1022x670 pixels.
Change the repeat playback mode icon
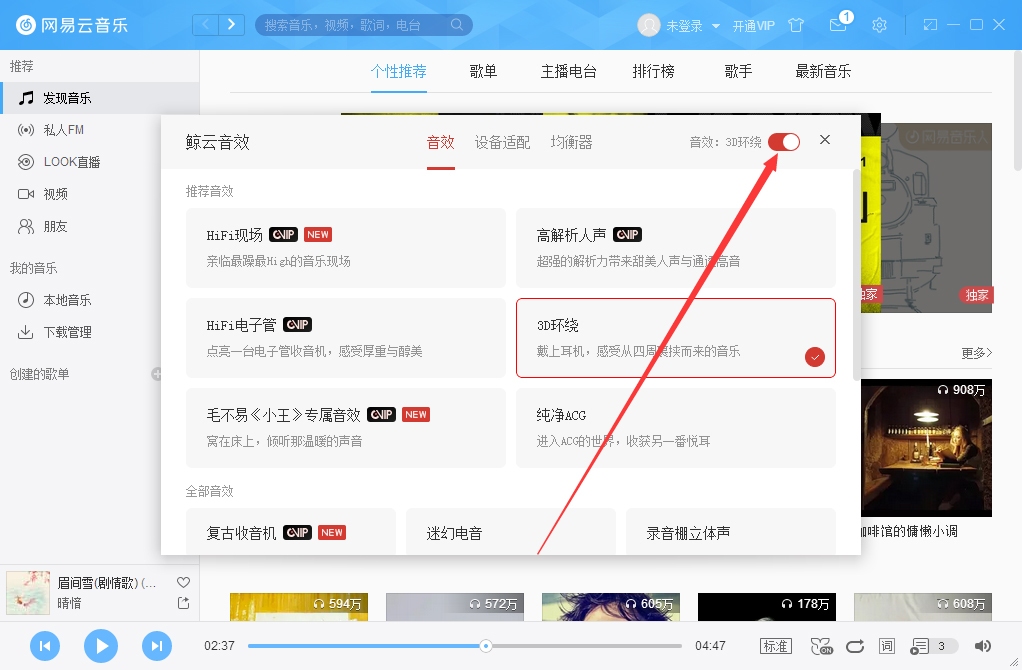pyautogui.click(x=855, y=646)
